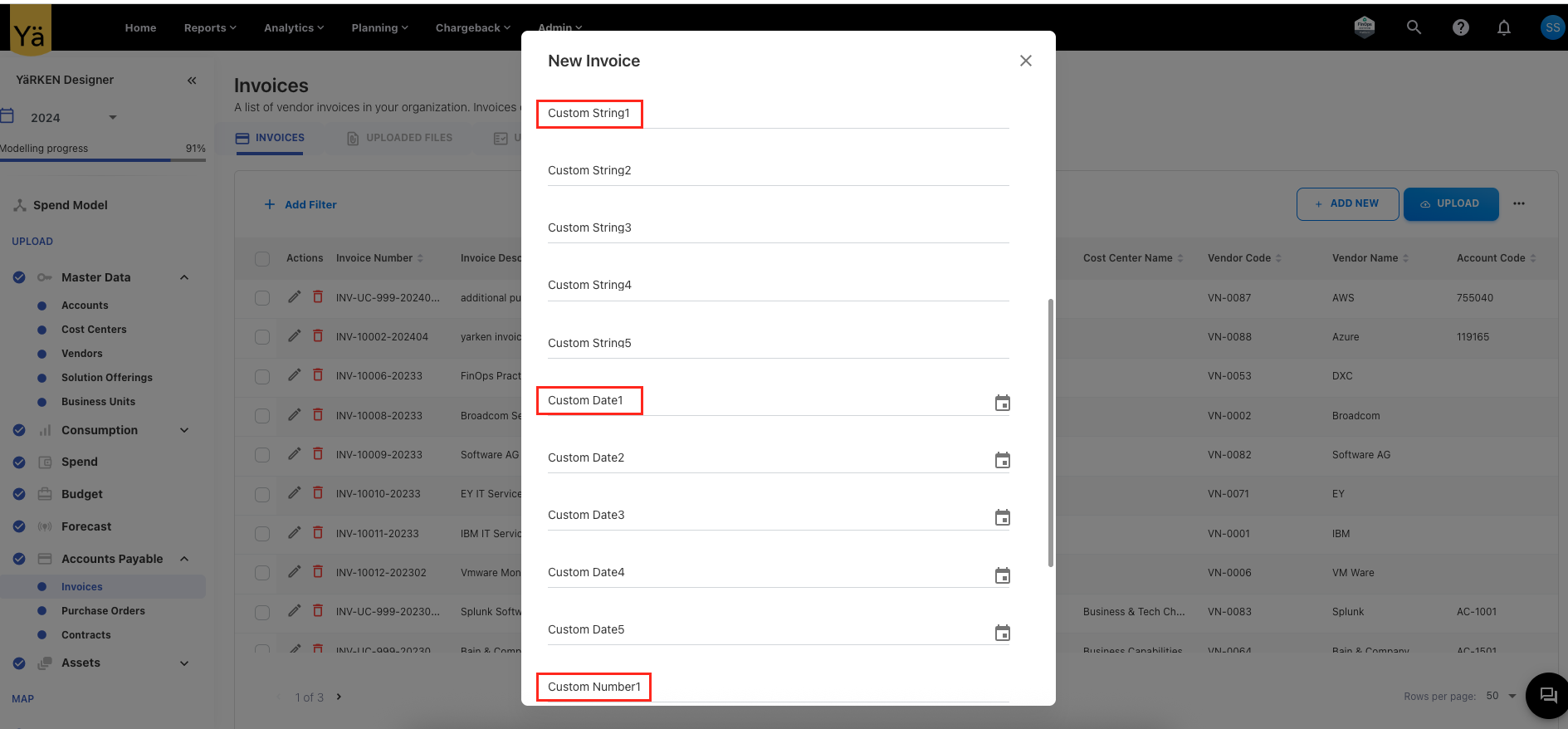
Task: Open calendar picker for Custom Date3
Action: [x=1003, y=517]
